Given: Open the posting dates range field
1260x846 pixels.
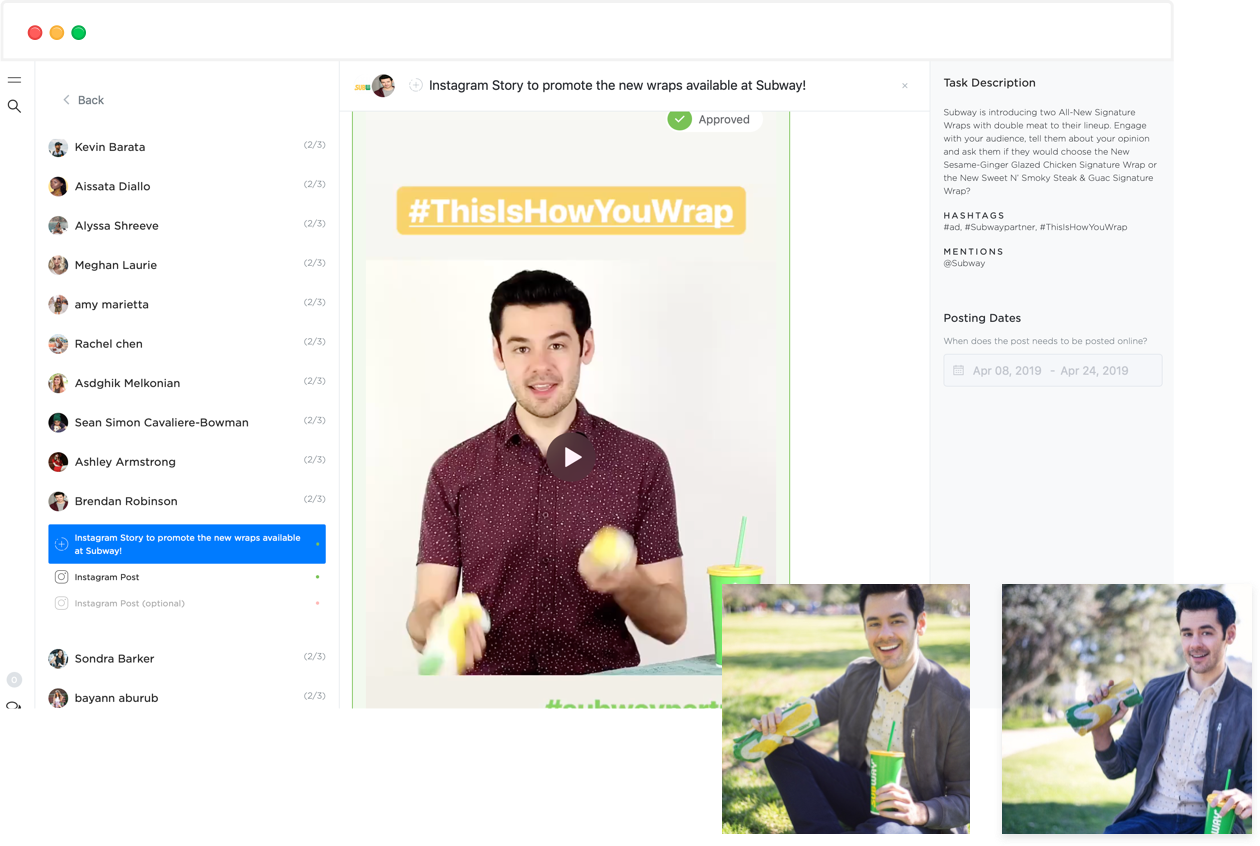Looking at the screenshot, I should pos(1053,370).
